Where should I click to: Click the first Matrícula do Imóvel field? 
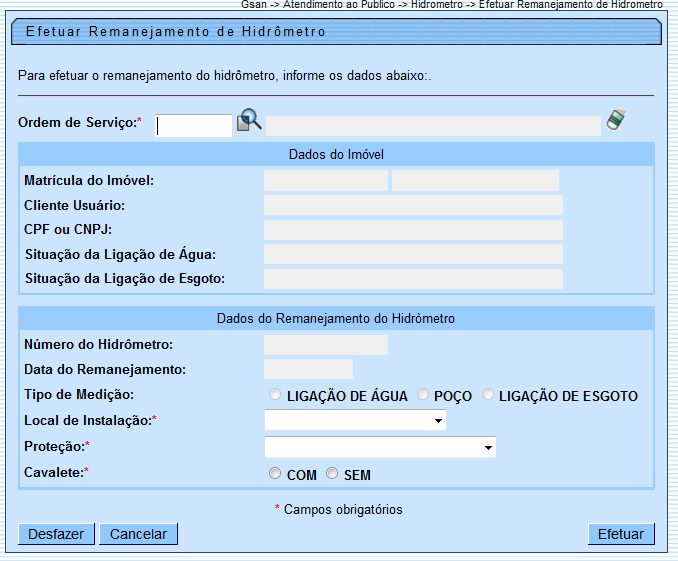[325, 181]
